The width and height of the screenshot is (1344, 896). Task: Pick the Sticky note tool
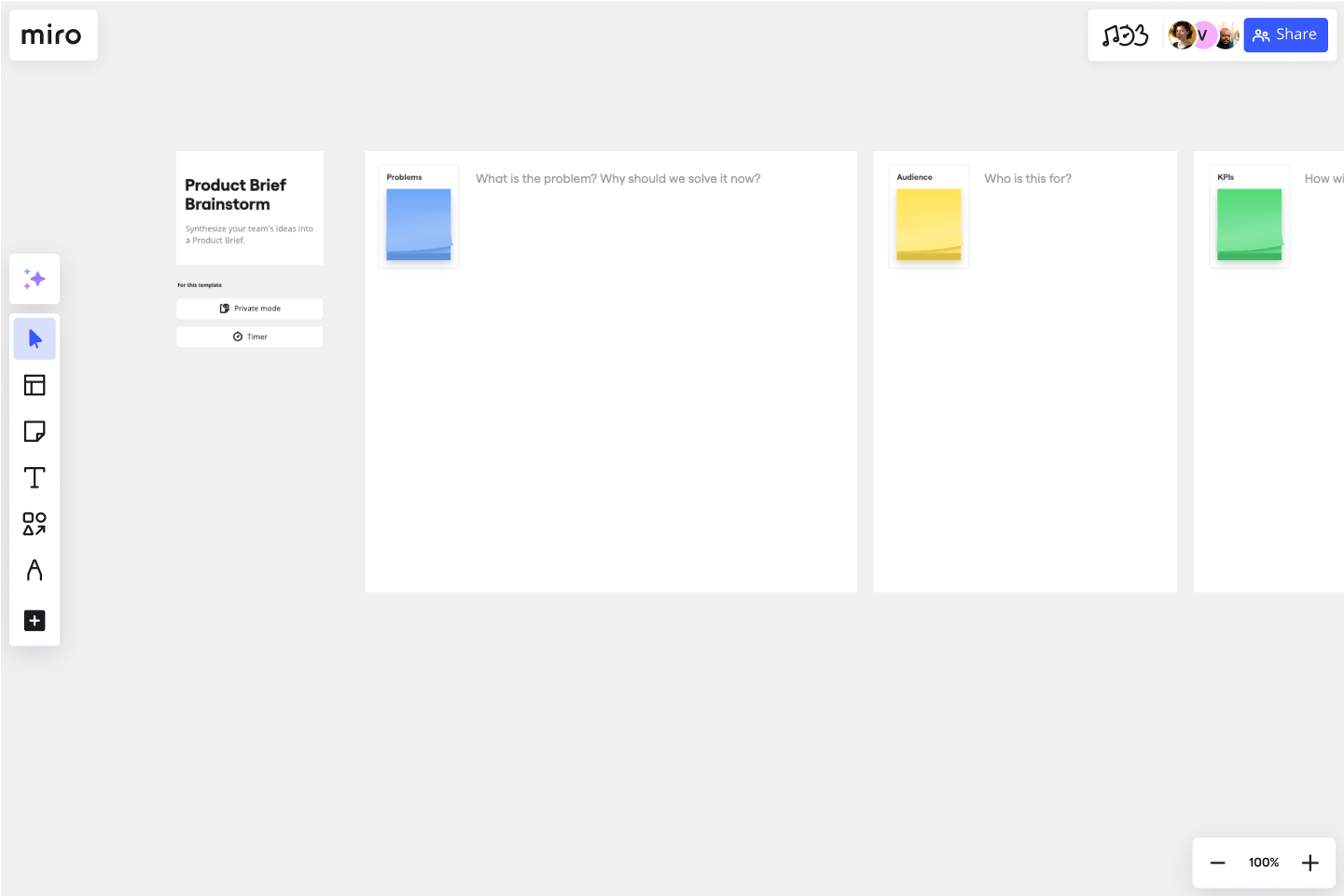(x=35, y=431)
